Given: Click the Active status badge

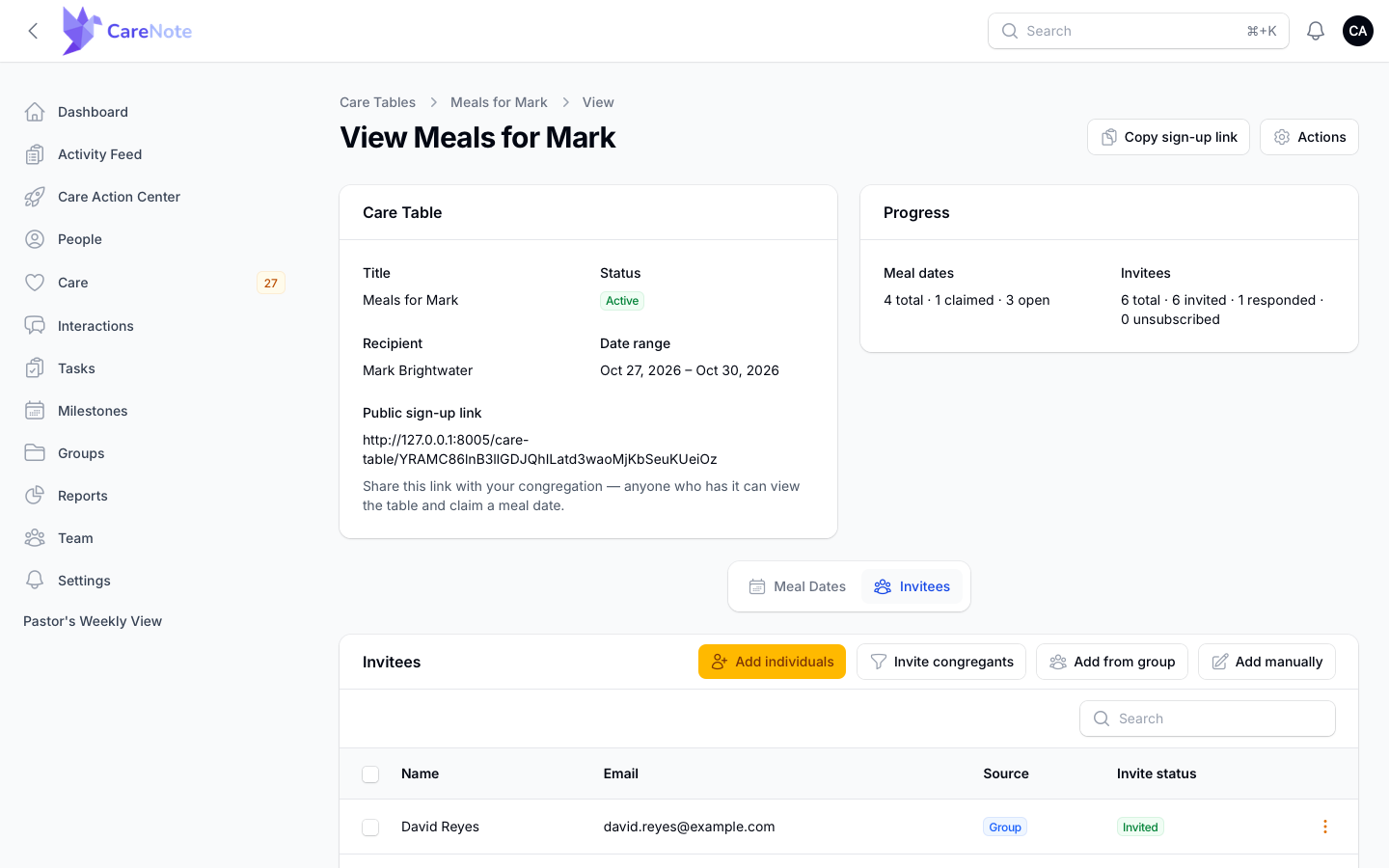Looking at the screenshot, I should (x=622, y=301).
